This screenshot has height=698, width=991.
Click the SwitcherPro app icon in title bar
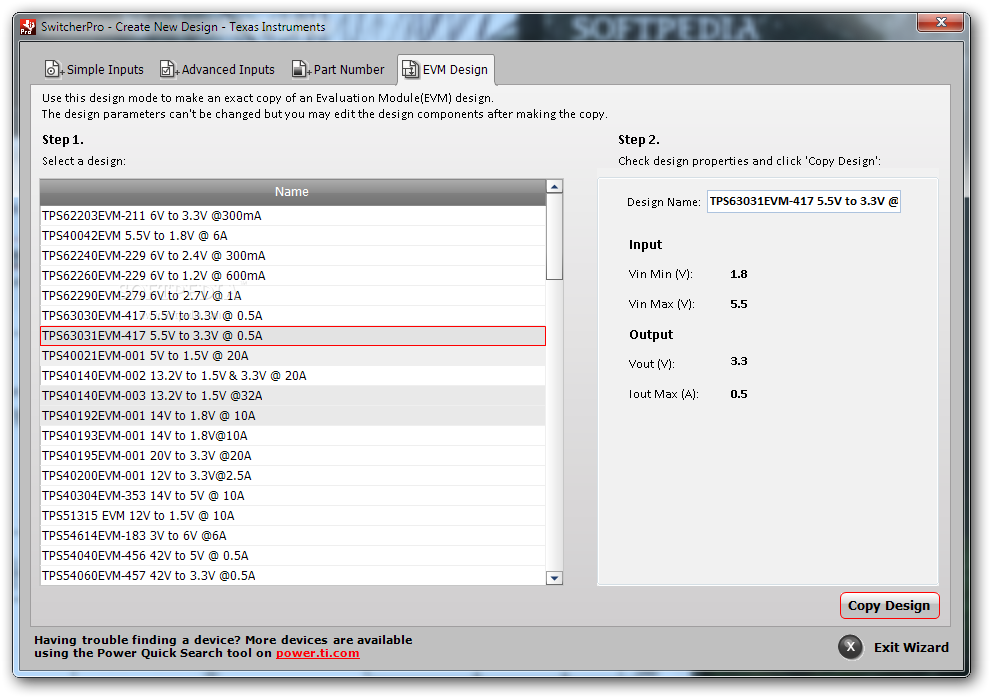[x=28, y=27]
